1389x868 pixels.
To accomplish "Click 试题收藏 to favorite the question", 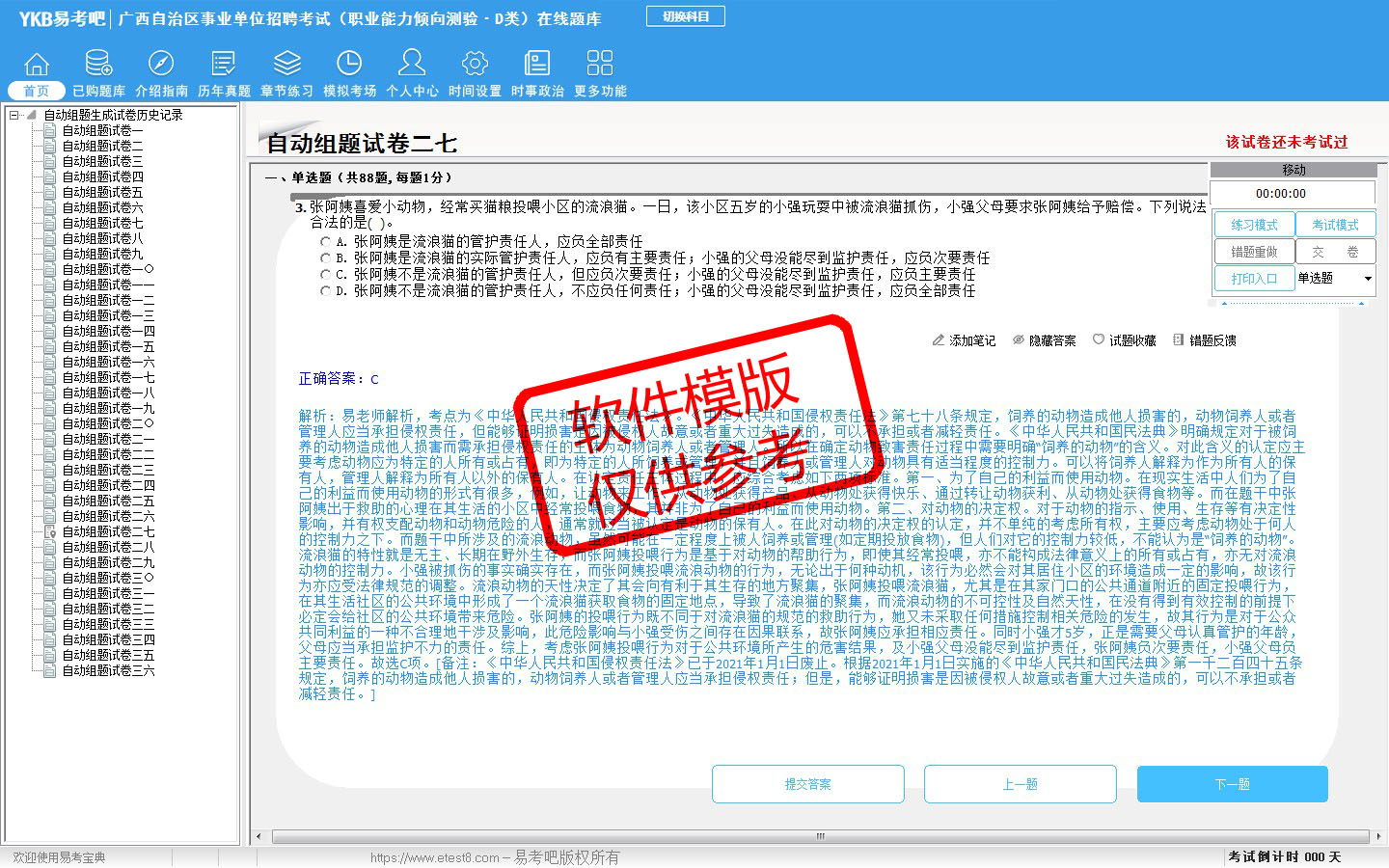I will tap(1124, 340).
